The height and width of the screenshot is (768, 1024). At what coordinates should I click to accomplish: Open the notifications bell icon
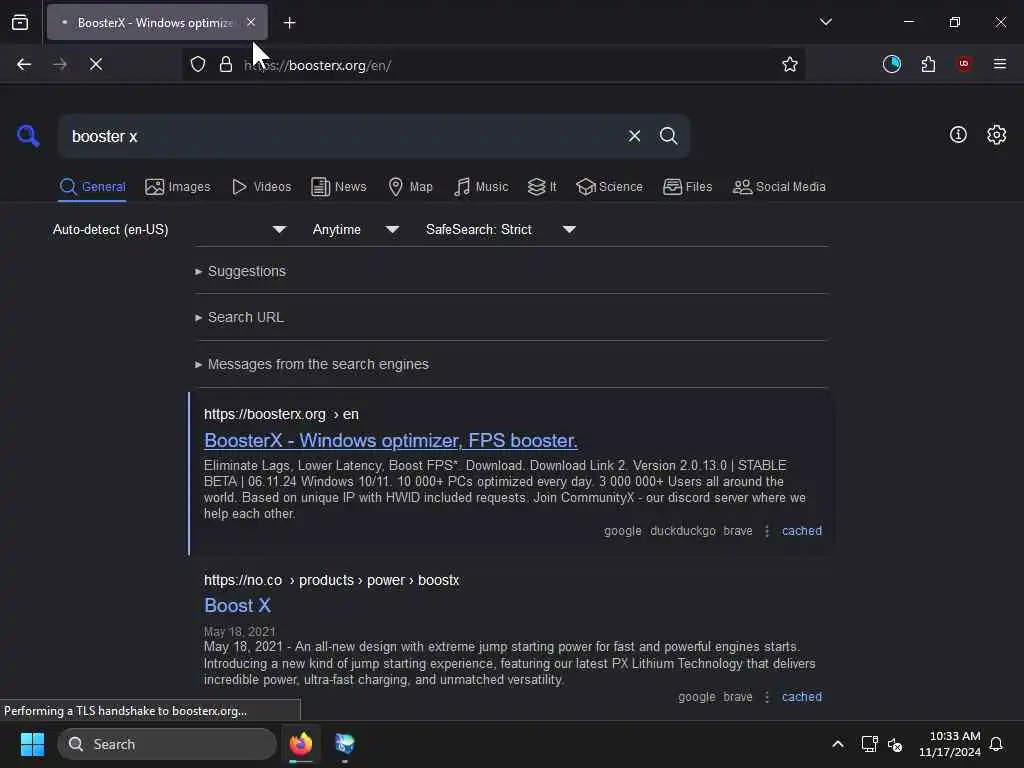[997, 744]
